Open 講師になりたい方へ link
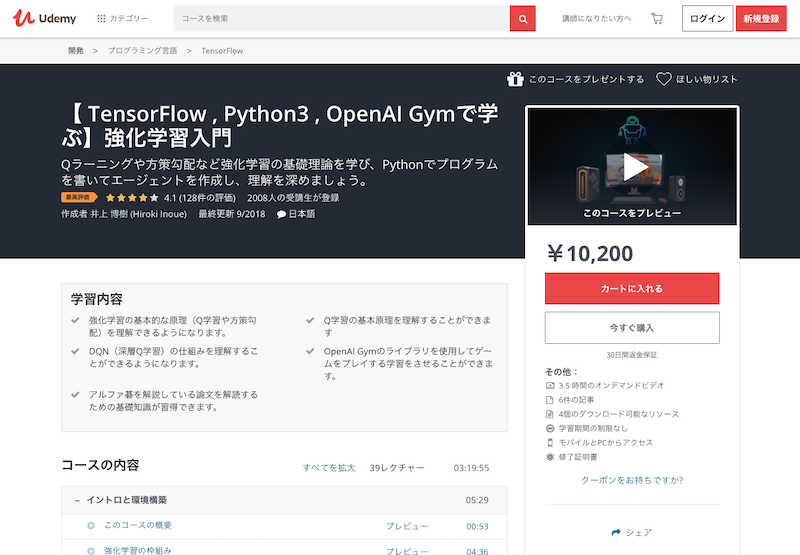Screen dimensions: 800x555 (x=596, y=18)
